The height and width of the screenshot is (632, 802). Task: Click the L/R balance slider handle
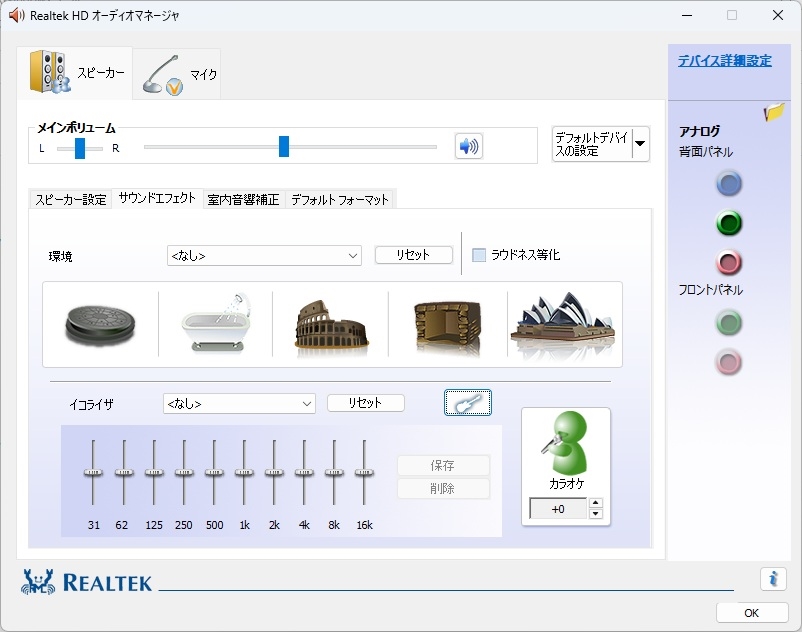click(x=80, y=148)
